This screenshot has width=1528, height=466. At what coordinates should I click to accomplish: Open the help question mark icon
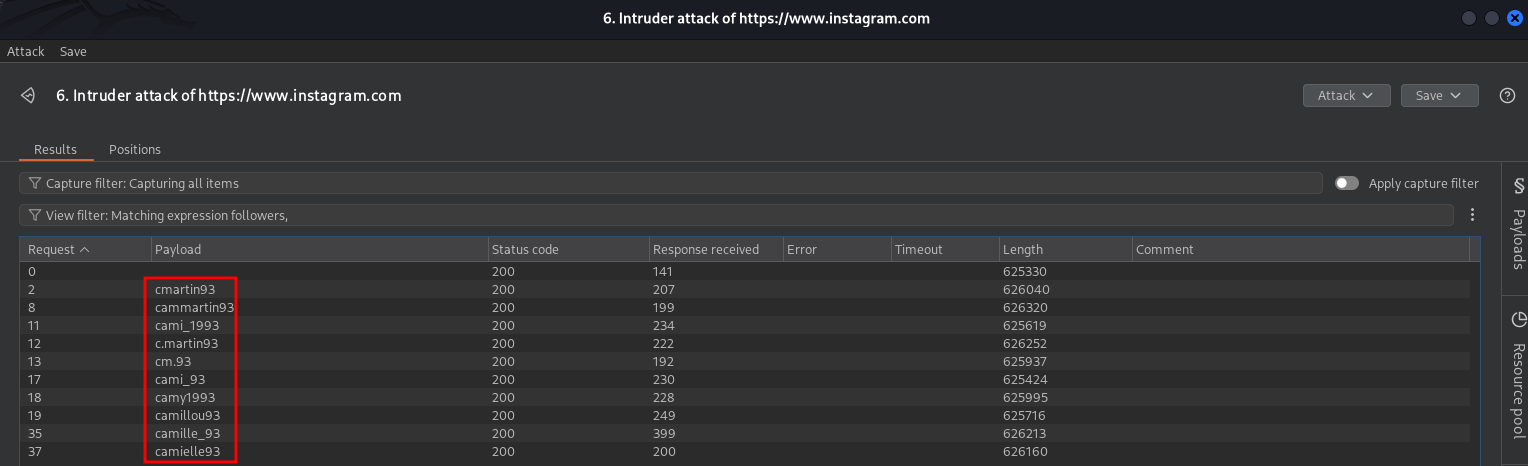coord(1508,96)
